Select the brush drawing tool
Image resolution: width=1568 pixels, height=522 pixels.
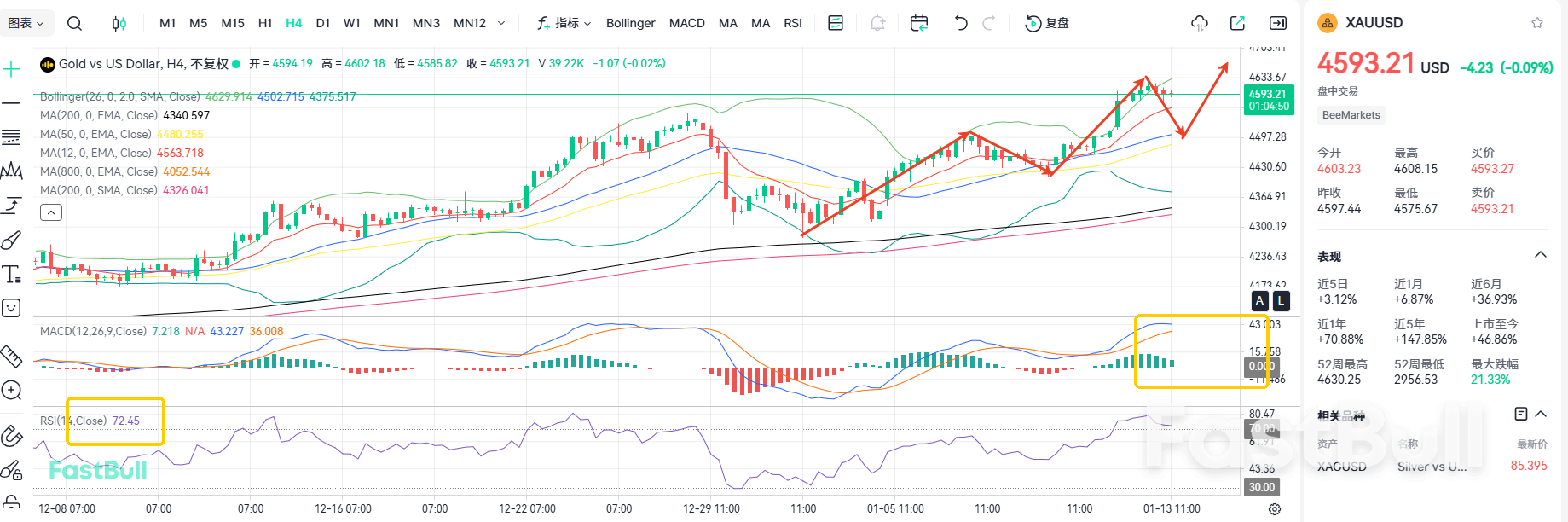pyautogui.click(x=11, y=241)
